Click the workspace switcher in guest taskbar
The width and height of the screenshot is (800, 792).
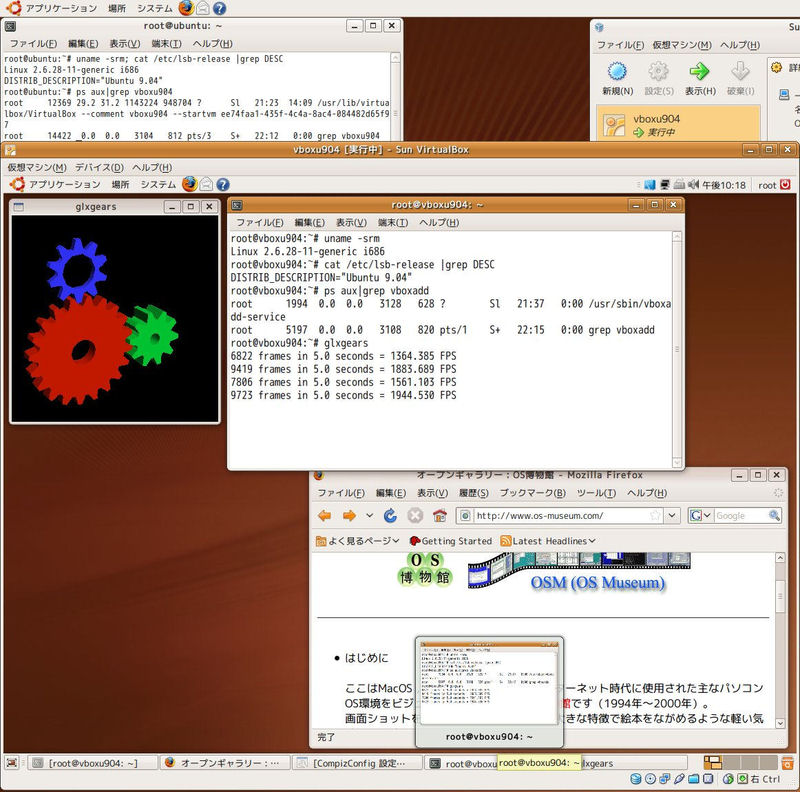pyautogui.click(x=740, y=763)
